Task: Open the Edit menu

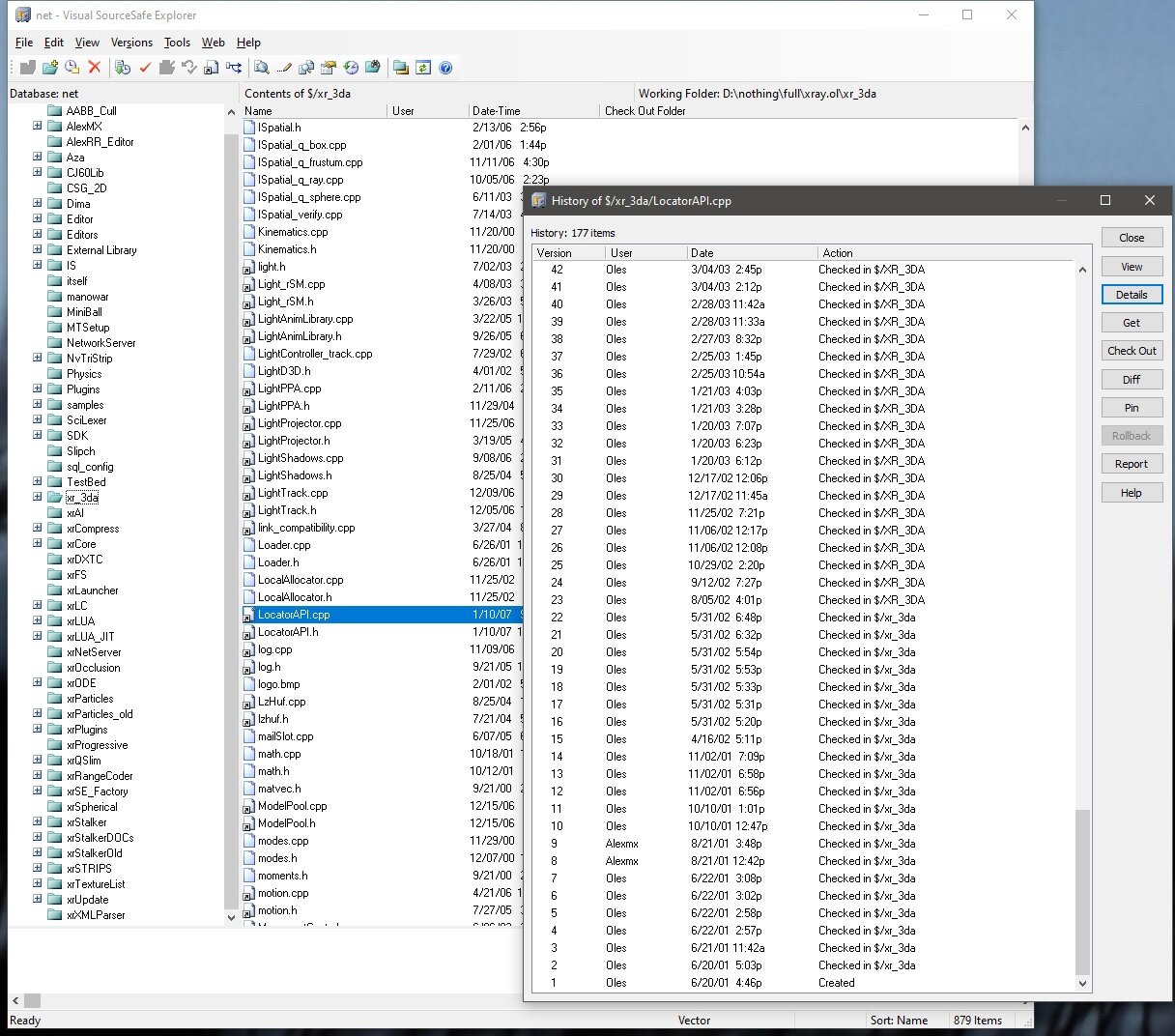Action: click(54, 43)
